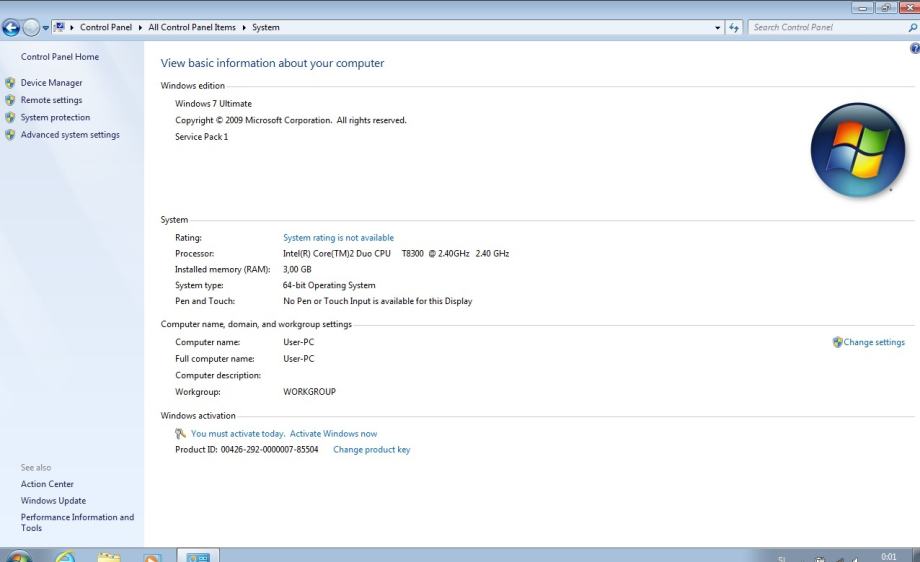Viewport: 920px width, 562px height.
Task: Focus the Search Control Panel field
Action: pyautogui.click(x=827, y=28)
